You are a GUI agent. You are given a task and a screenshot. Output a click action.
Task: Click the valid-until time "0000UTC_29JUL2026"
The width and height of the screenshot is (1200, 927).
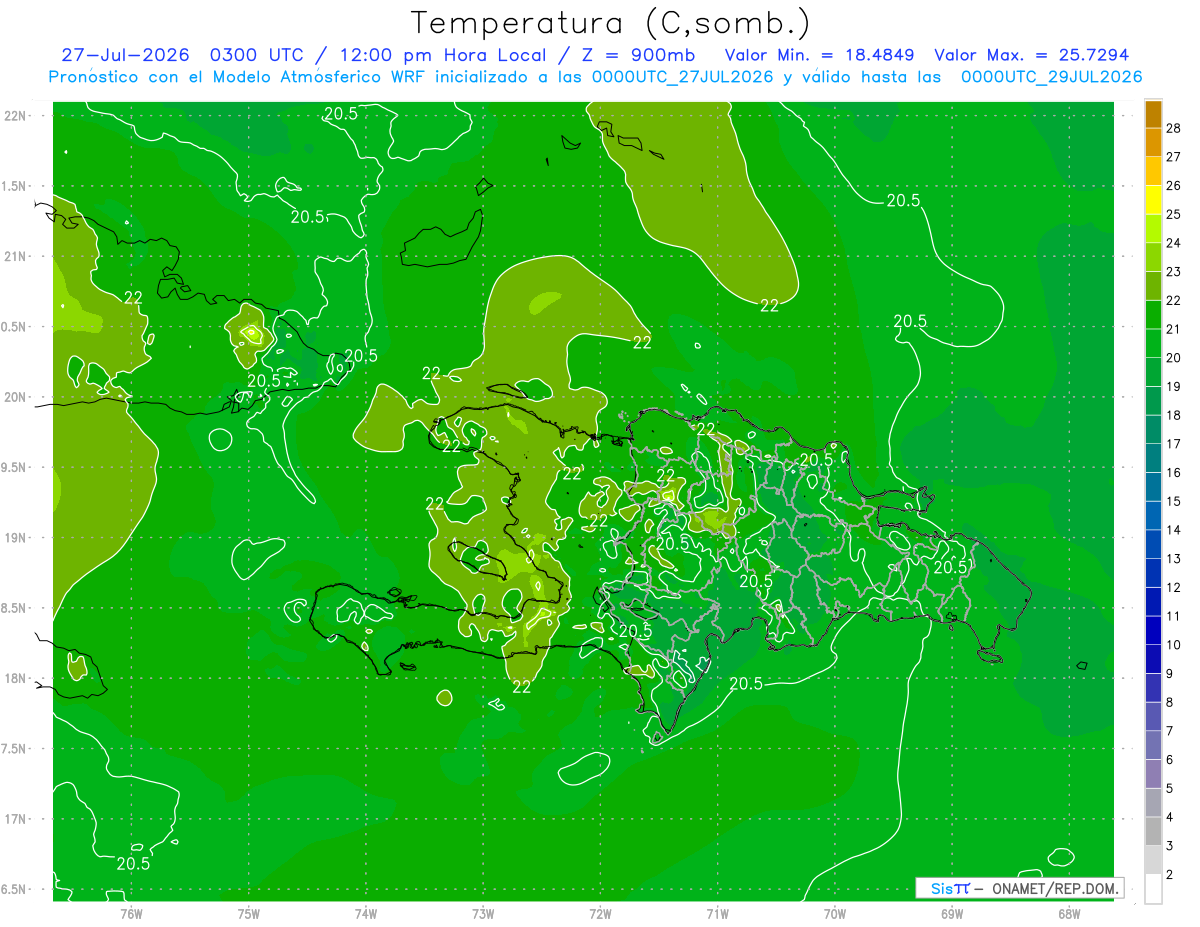(1051, 77)
